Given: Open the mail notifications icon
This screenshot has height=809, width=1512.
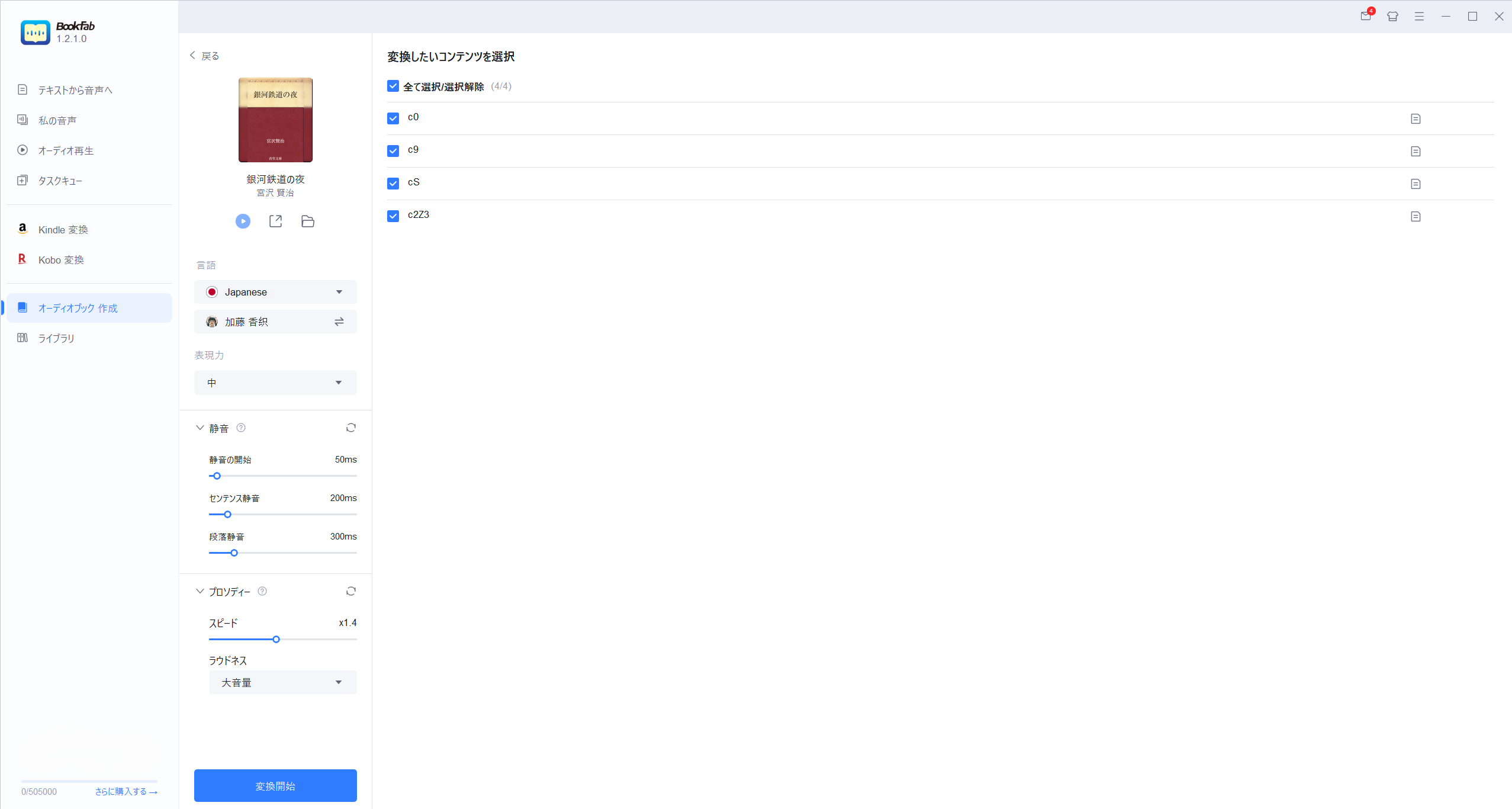Looking at the screenshot, I should [x=1366, y=16].
